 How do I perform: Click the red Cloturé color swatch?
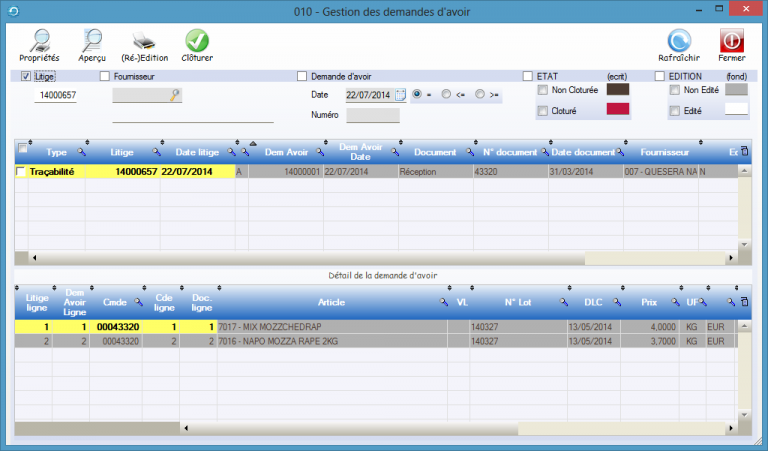[x=618, y=110]
